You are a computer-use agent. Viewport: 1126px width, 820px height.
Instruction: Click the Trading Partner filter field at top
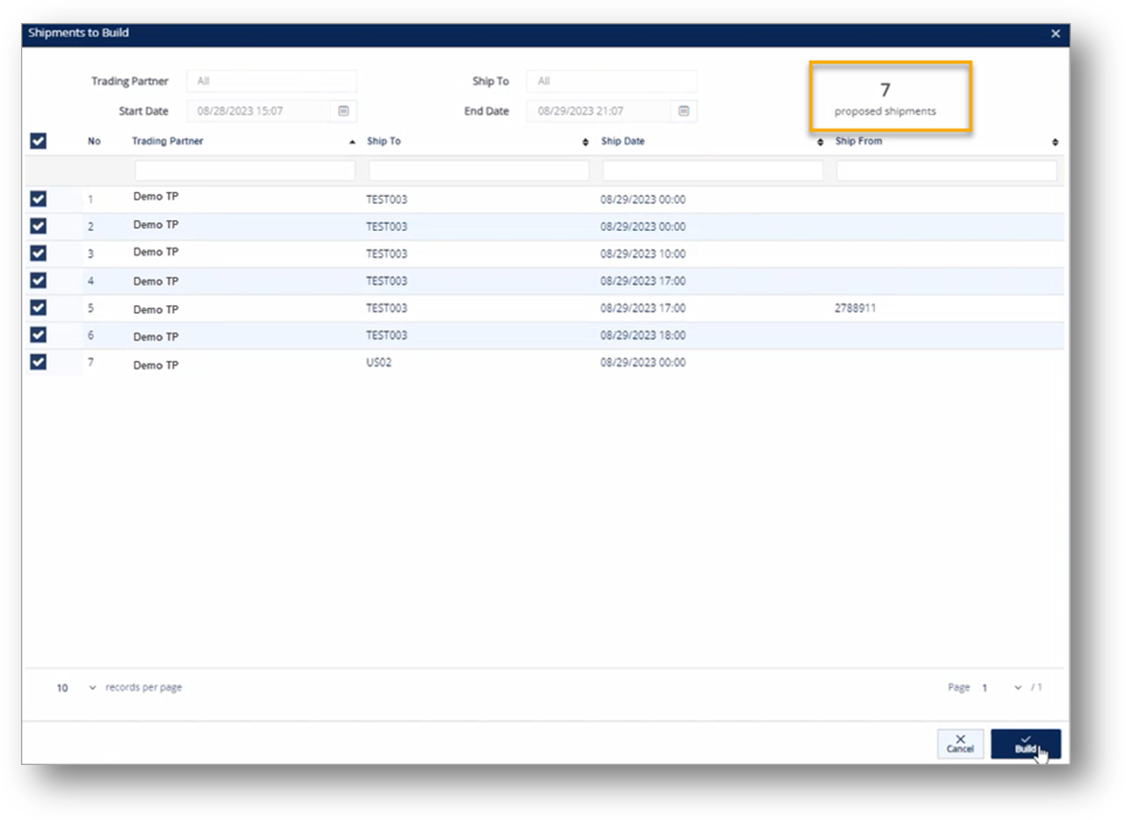[271, 81]
